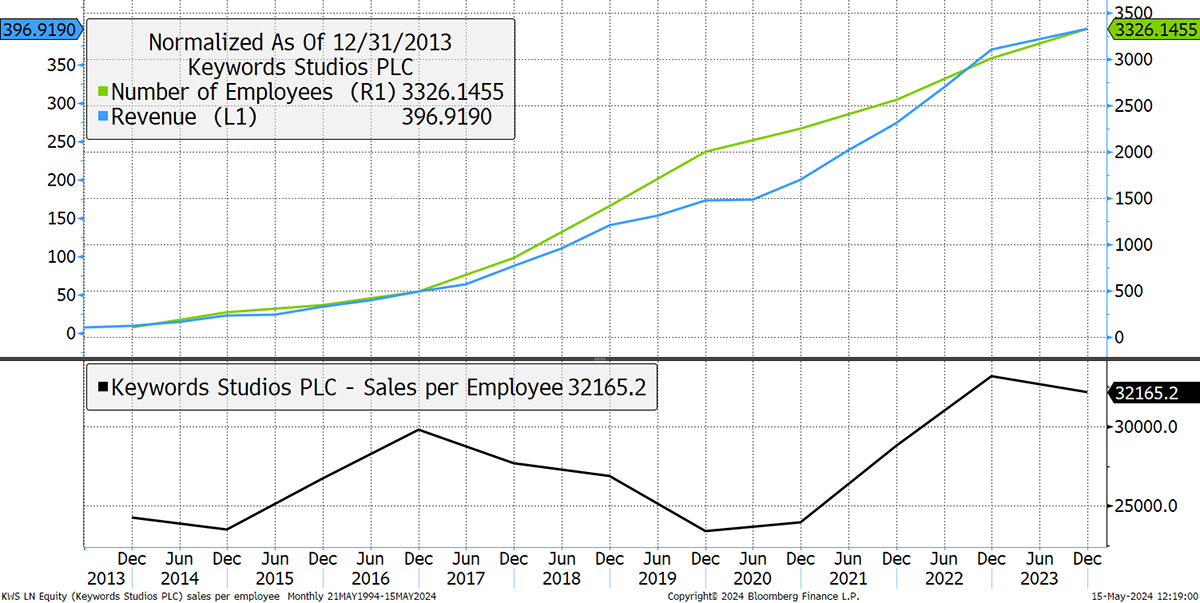
Task: Select the black 32165.2 value tag
Action: [1153, 393]
